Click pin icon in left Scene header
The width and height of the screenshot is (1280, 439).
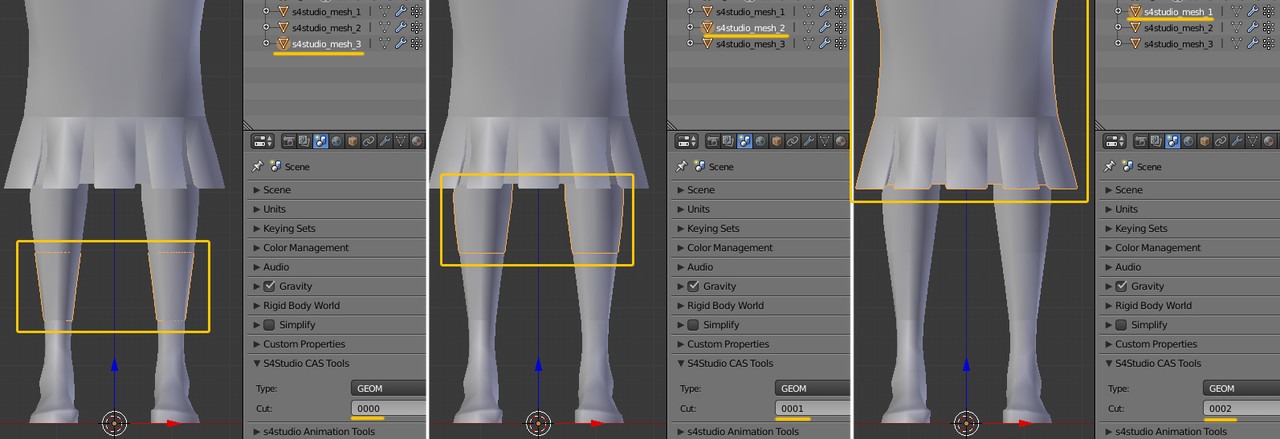pyautogui.click(x=257, y=166)
